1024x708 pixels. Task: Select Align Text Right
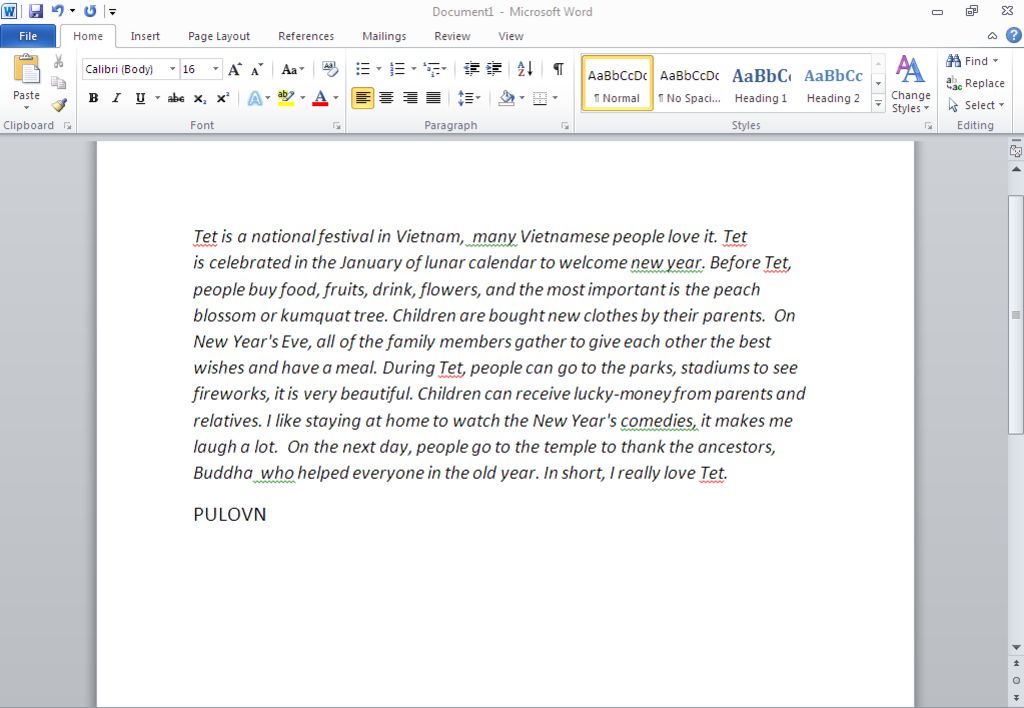[410, 98]
